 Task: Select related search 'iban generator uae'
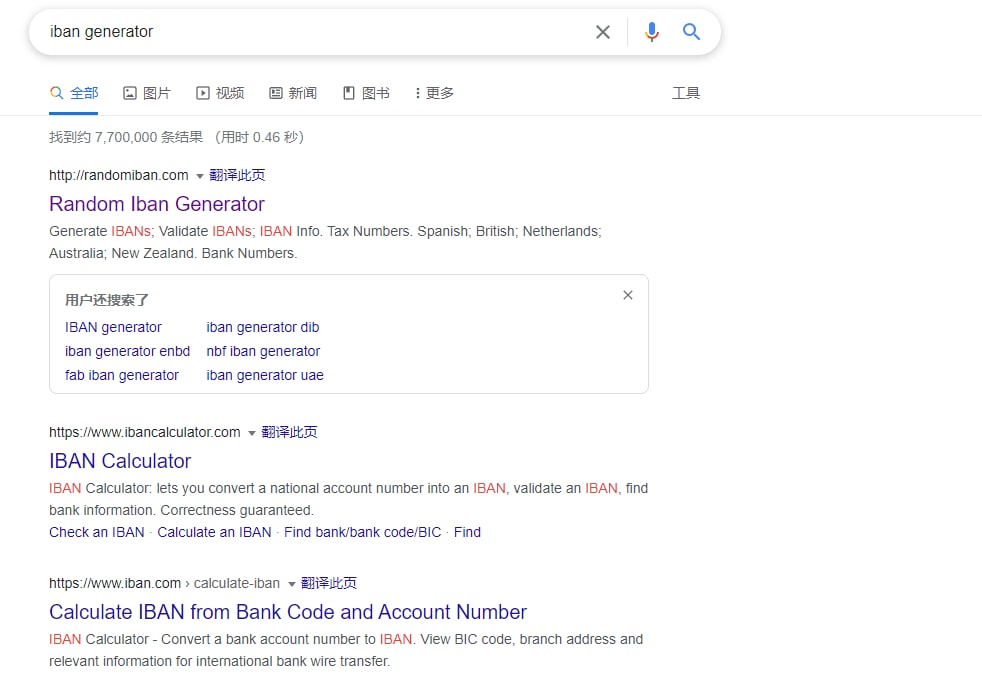coord(265,375)
